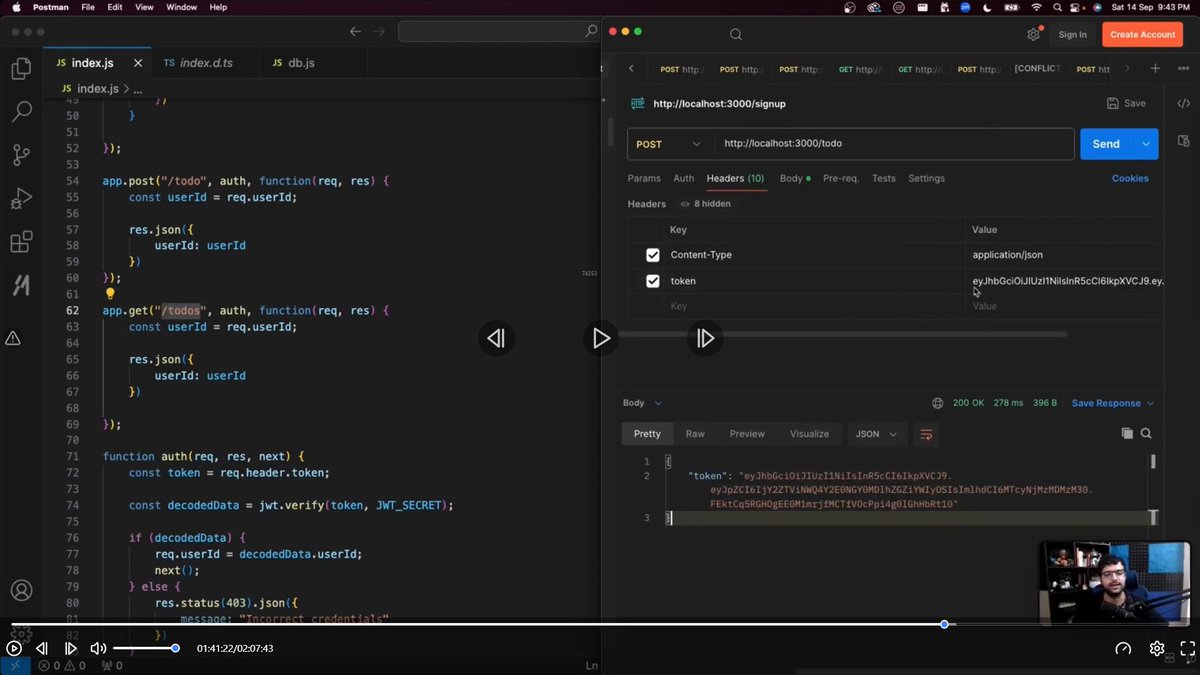This screenshot has height=675, width=1200.
Task: Open the Window menu in macOS menu bar
Action: 181,7
